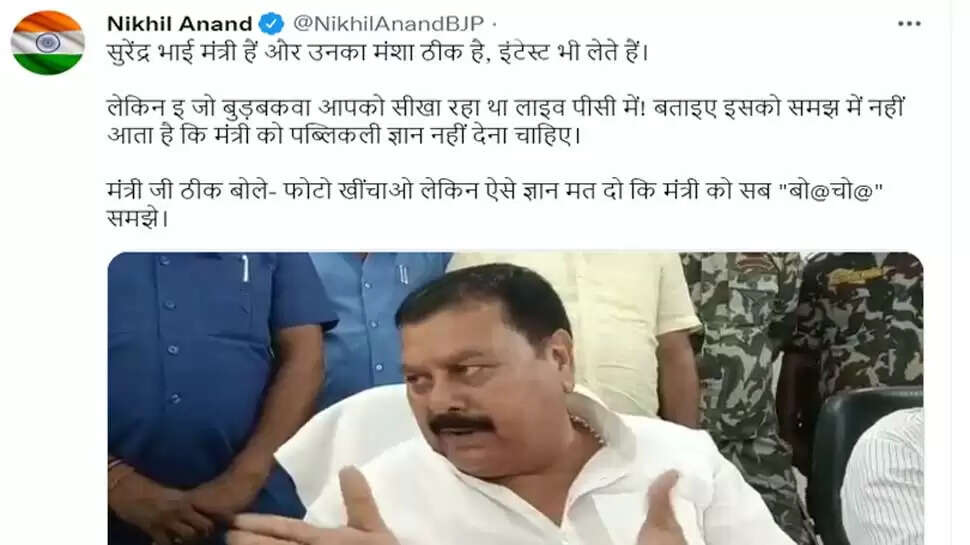The image size is (970, 545).
Task: Click the blue verified badge icon
Action: pos(271,24)
